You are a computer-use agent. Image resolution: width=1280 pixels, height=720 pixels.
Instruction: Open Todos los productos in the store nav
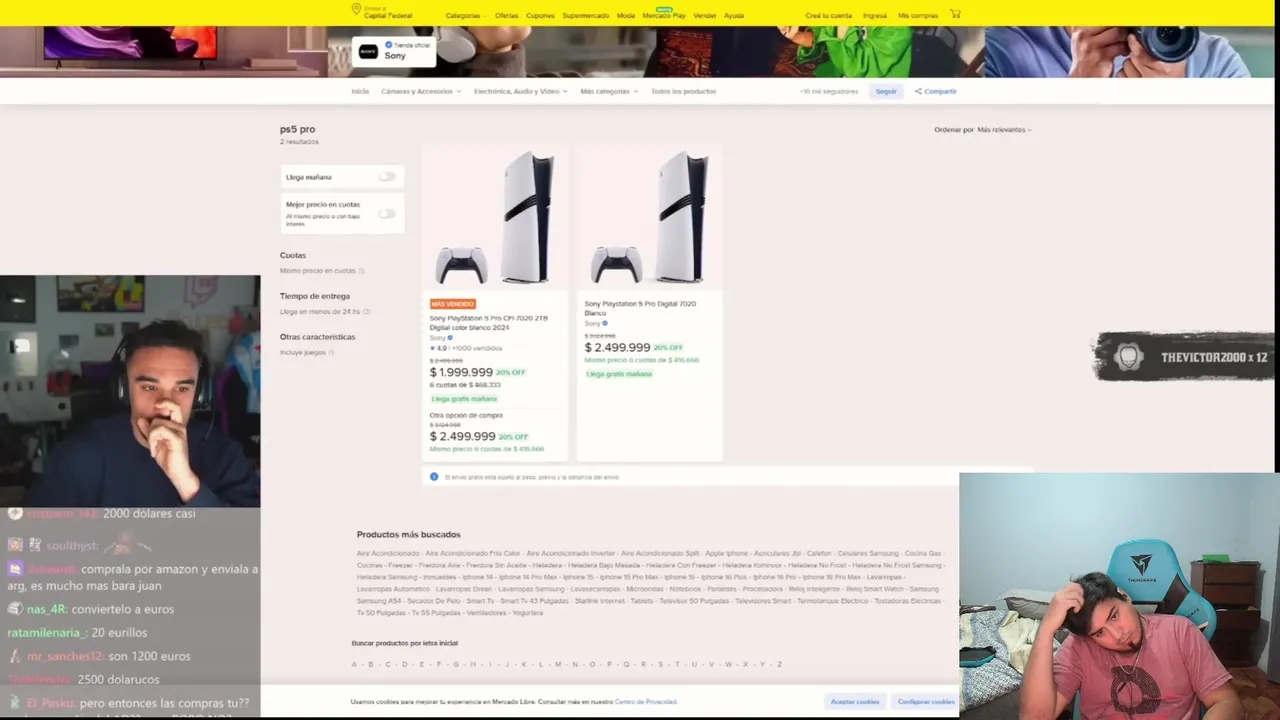[684, 91]
